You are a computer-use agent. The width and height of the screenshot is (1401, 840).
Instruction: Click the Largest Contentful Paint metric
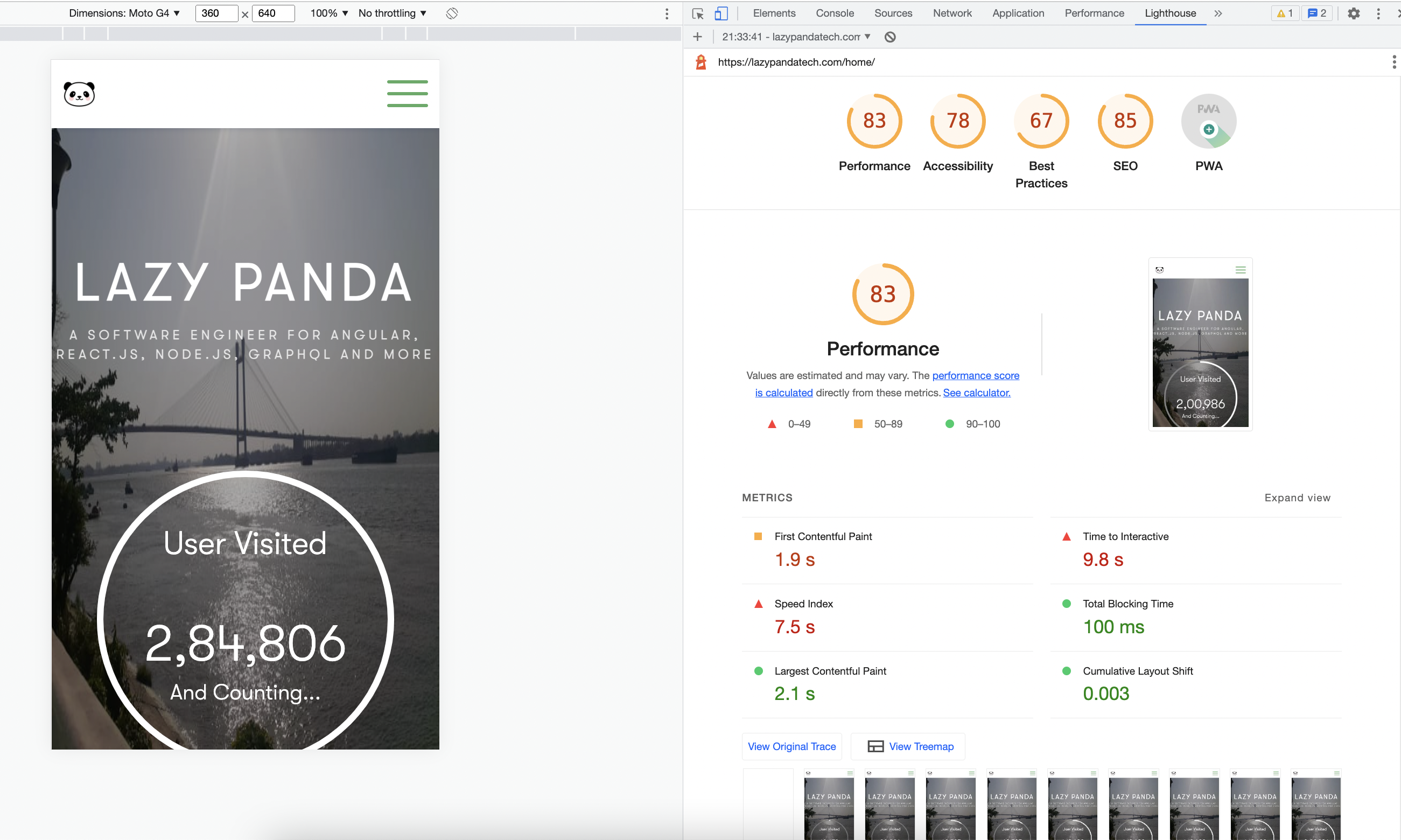click(x=887, y=685)
